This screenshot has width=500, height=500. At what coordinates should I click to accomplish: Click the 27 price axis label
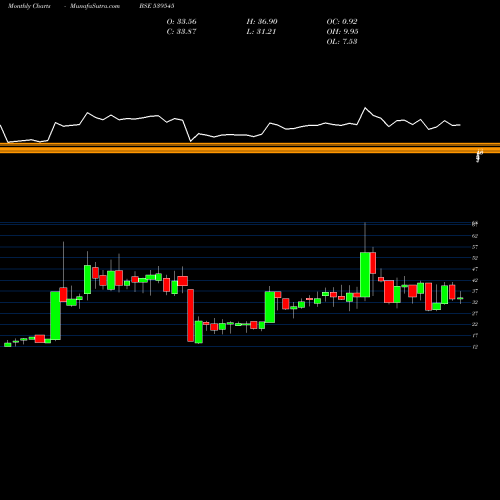tap(475, 313)
